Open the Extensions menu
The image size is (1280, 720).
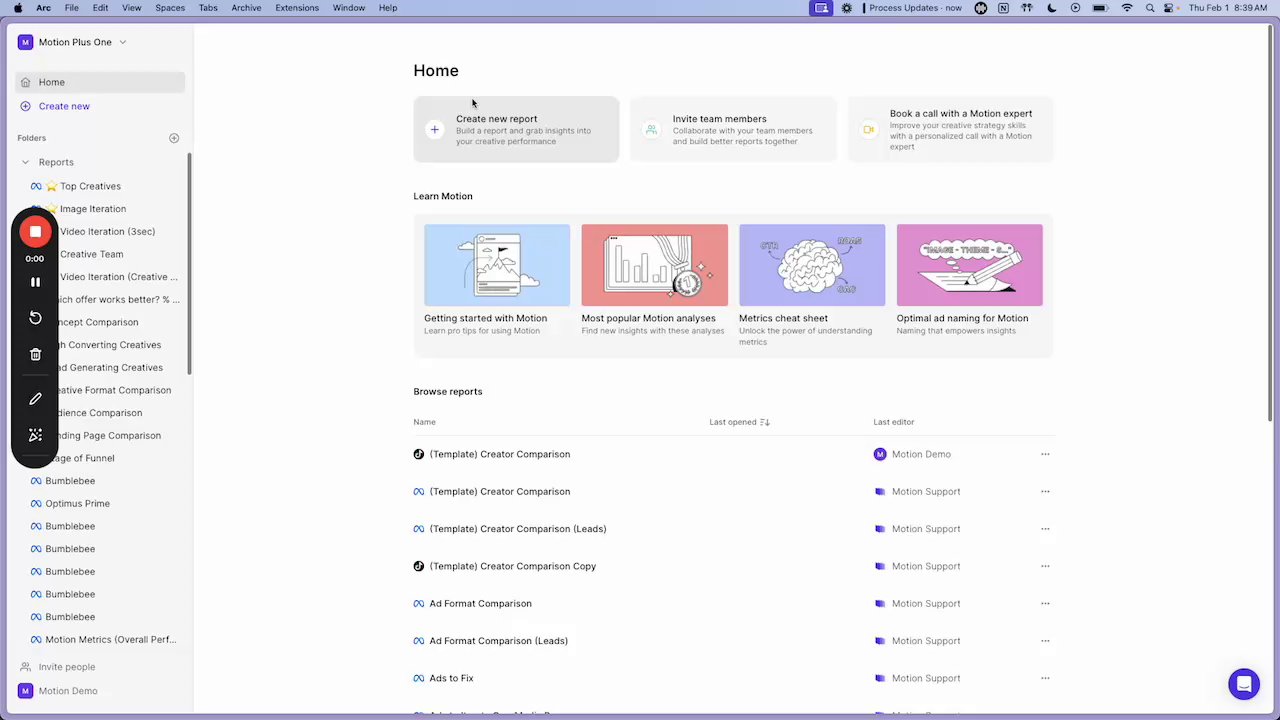(x=297, y=8)
